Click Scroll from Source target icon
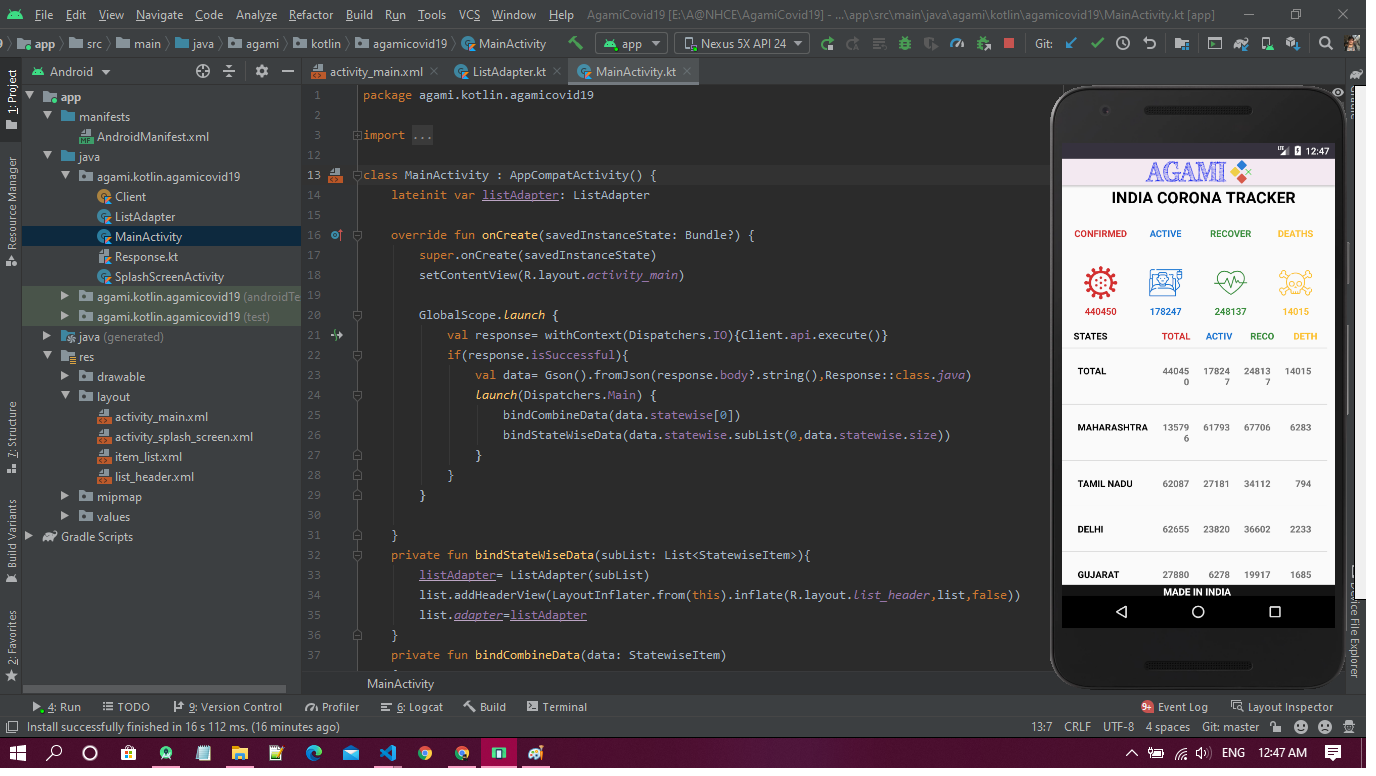This screenshot has height=776, width=1376. [203, 71]
